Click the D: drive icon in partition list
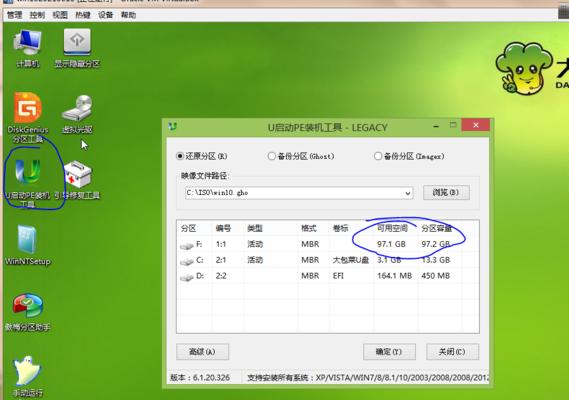Viewport: 569px width, 400px height. click(x=187, y=277)
